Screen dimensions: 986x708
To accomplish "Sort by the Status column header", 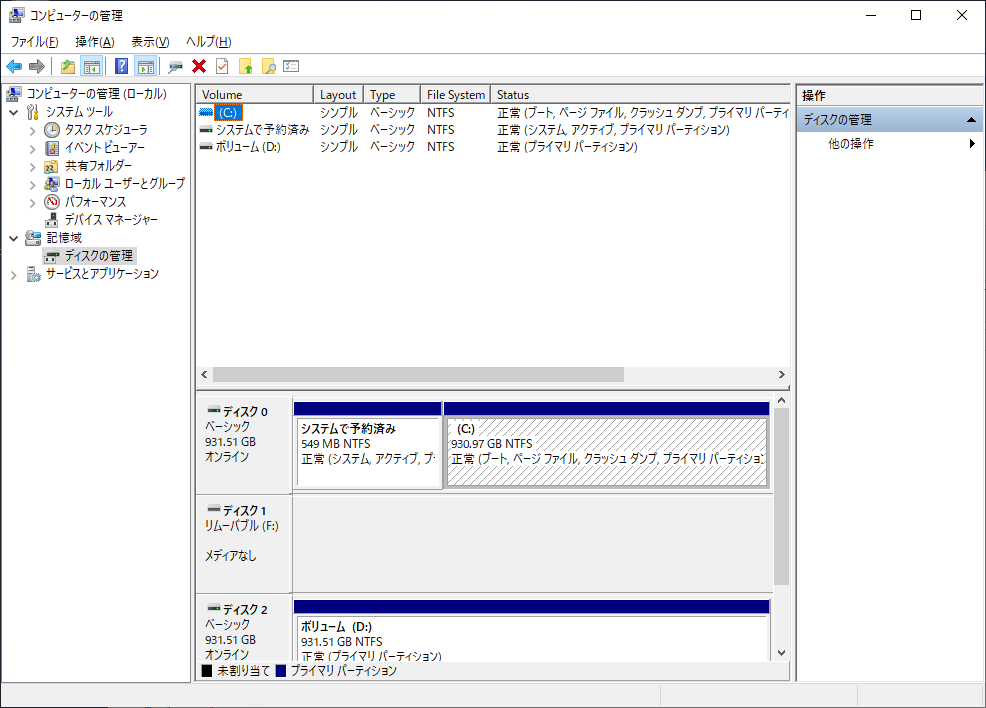I will tap(640, 94).
